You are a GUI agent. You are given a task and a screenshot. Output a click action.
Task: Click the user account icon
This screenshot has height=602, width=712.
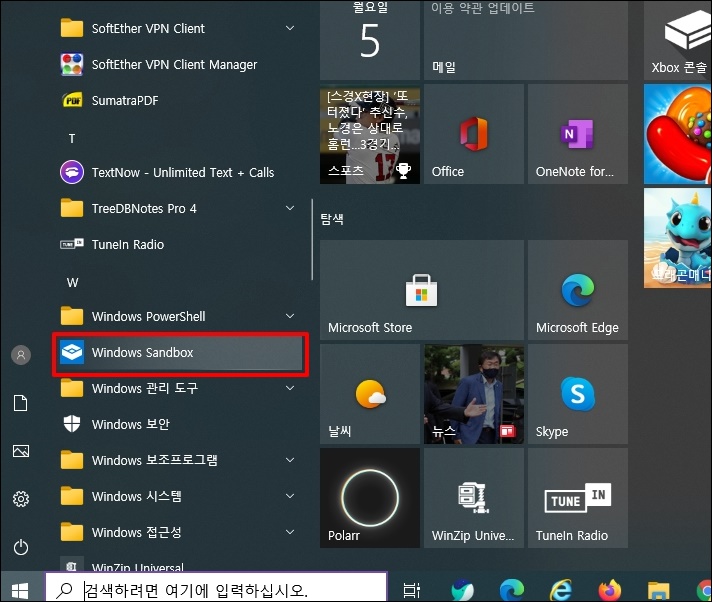click(x=21, y=355)
